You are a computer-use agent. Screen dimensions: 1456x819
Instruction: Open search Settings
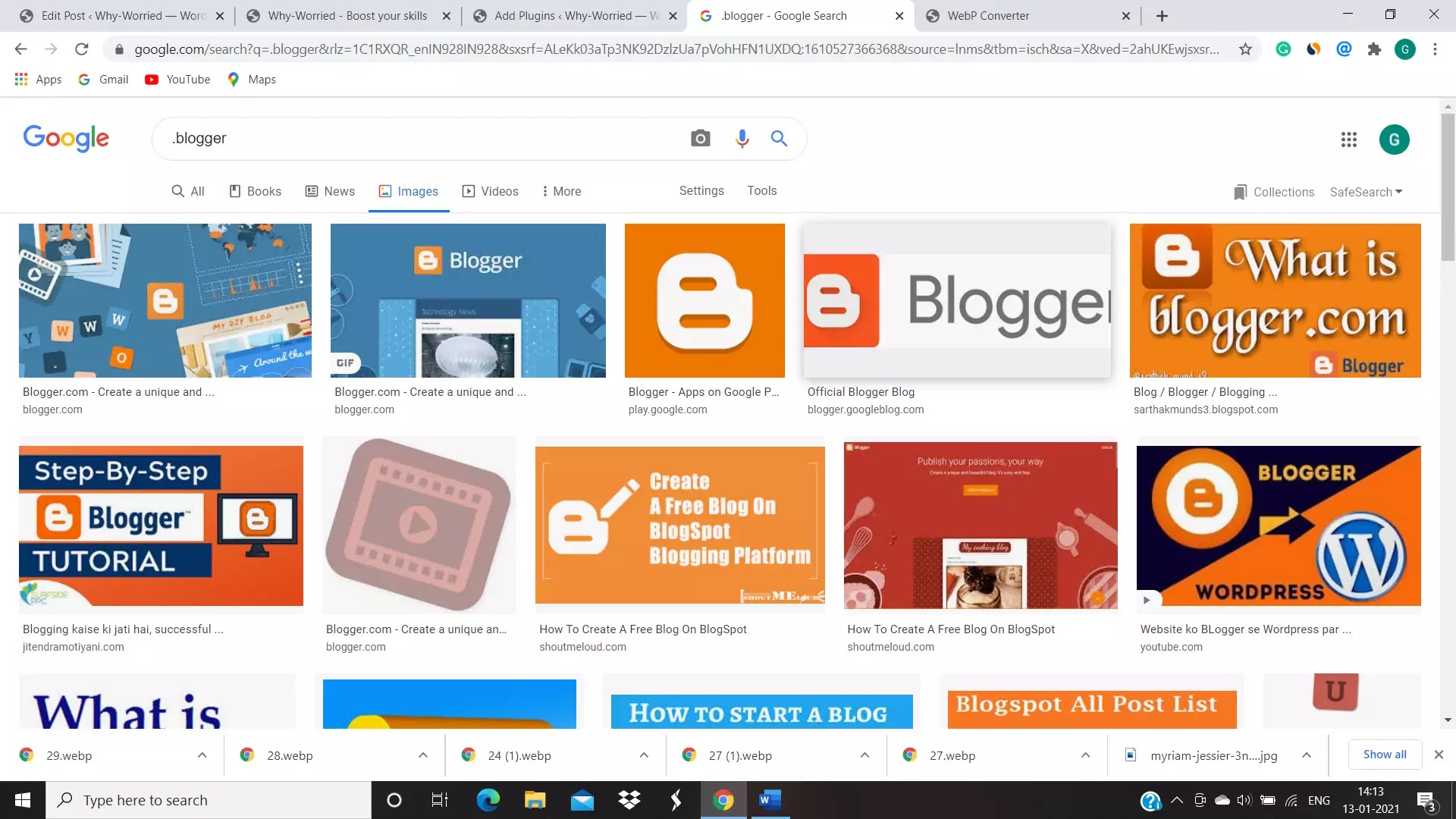(701, 191)
